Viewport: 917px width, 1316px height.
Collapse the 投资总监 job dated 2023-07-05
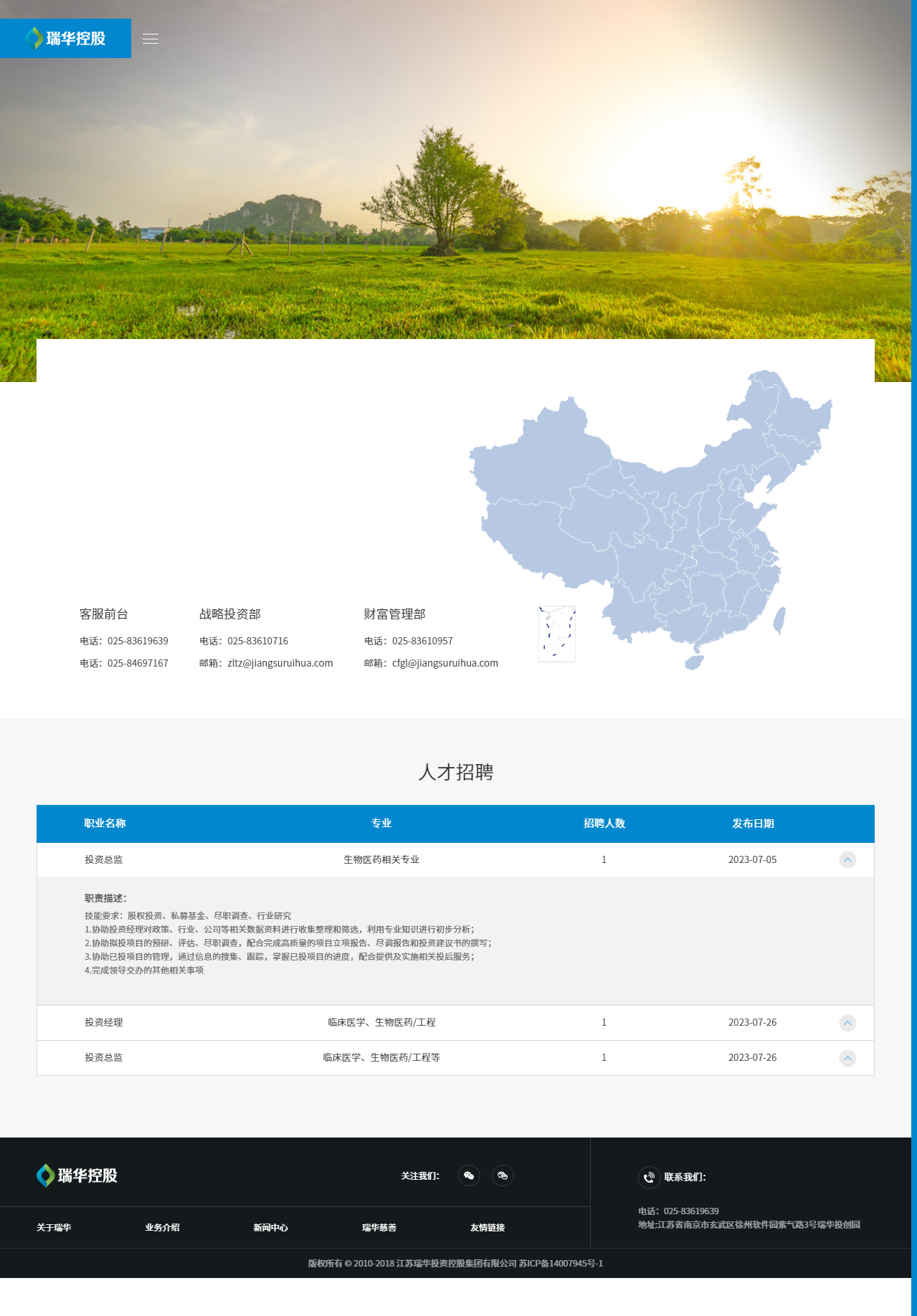click(847, 859)
